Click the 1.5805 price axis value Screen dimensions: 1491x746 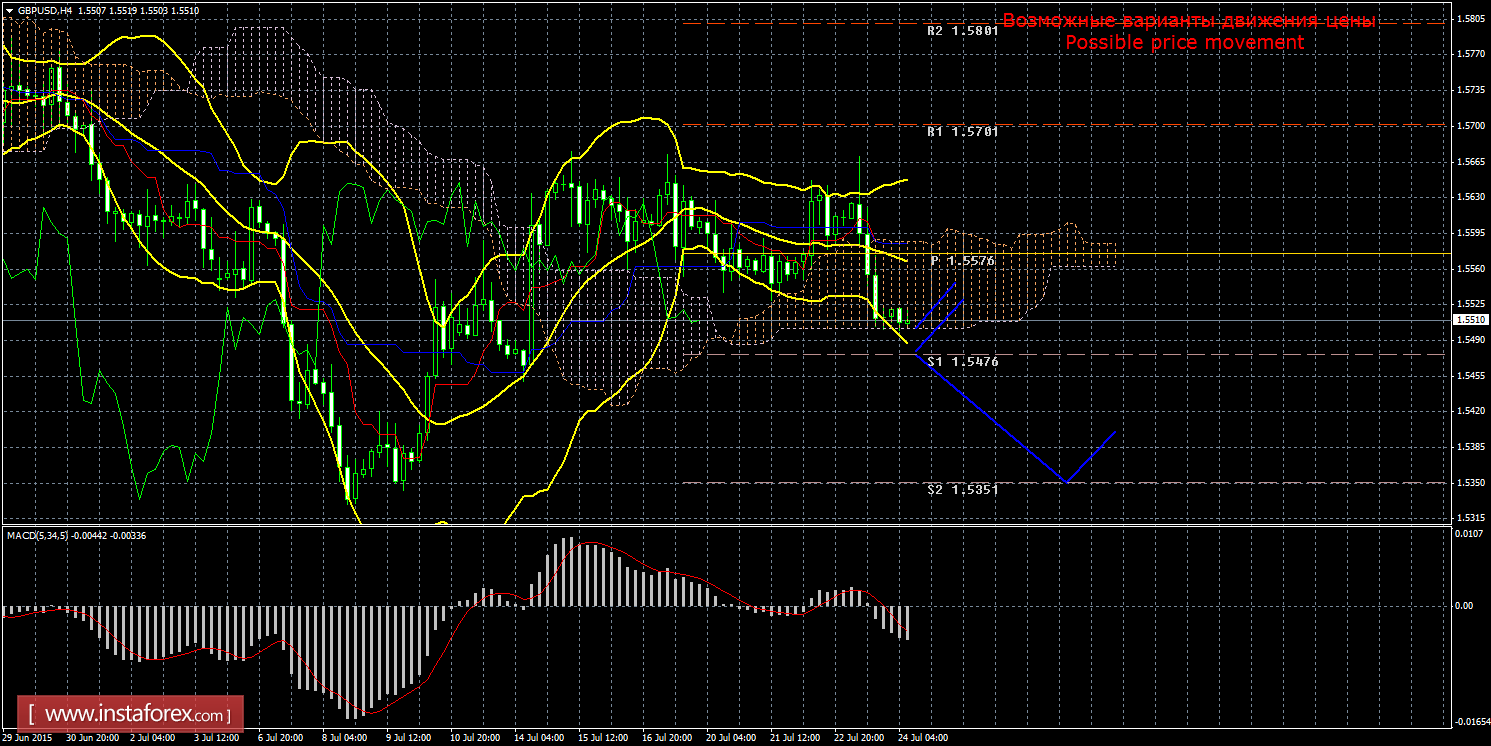coord(1468,19)
